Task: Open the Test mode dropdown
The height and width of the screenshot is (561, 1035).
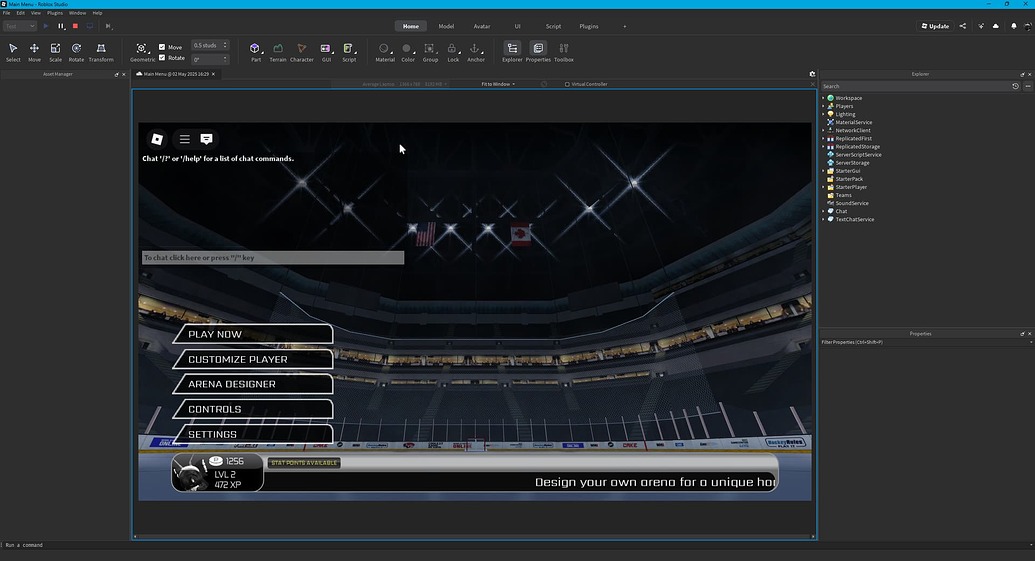Action: (x=19, y=26)
